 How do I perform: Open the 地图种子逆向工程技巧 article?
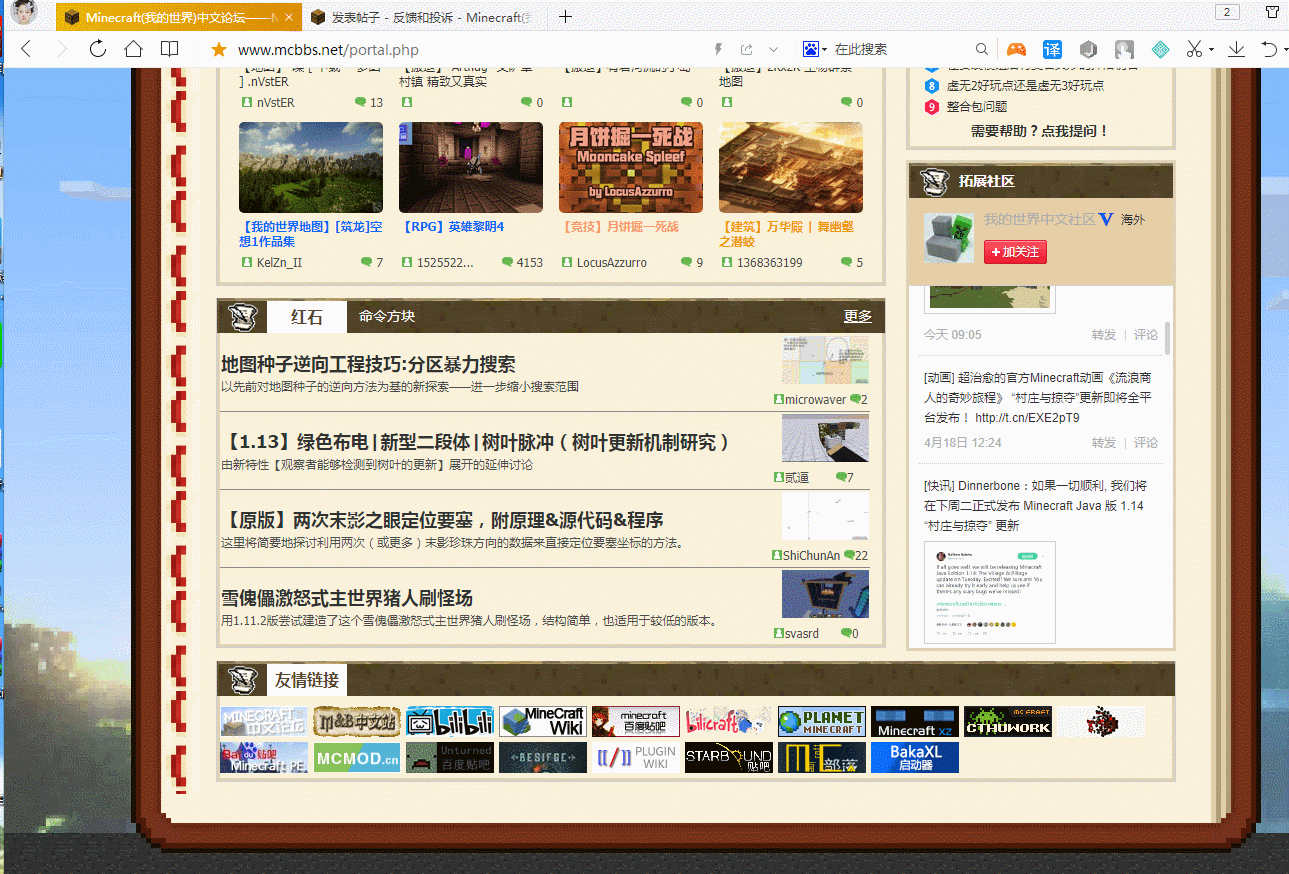(x=368, y=364)
